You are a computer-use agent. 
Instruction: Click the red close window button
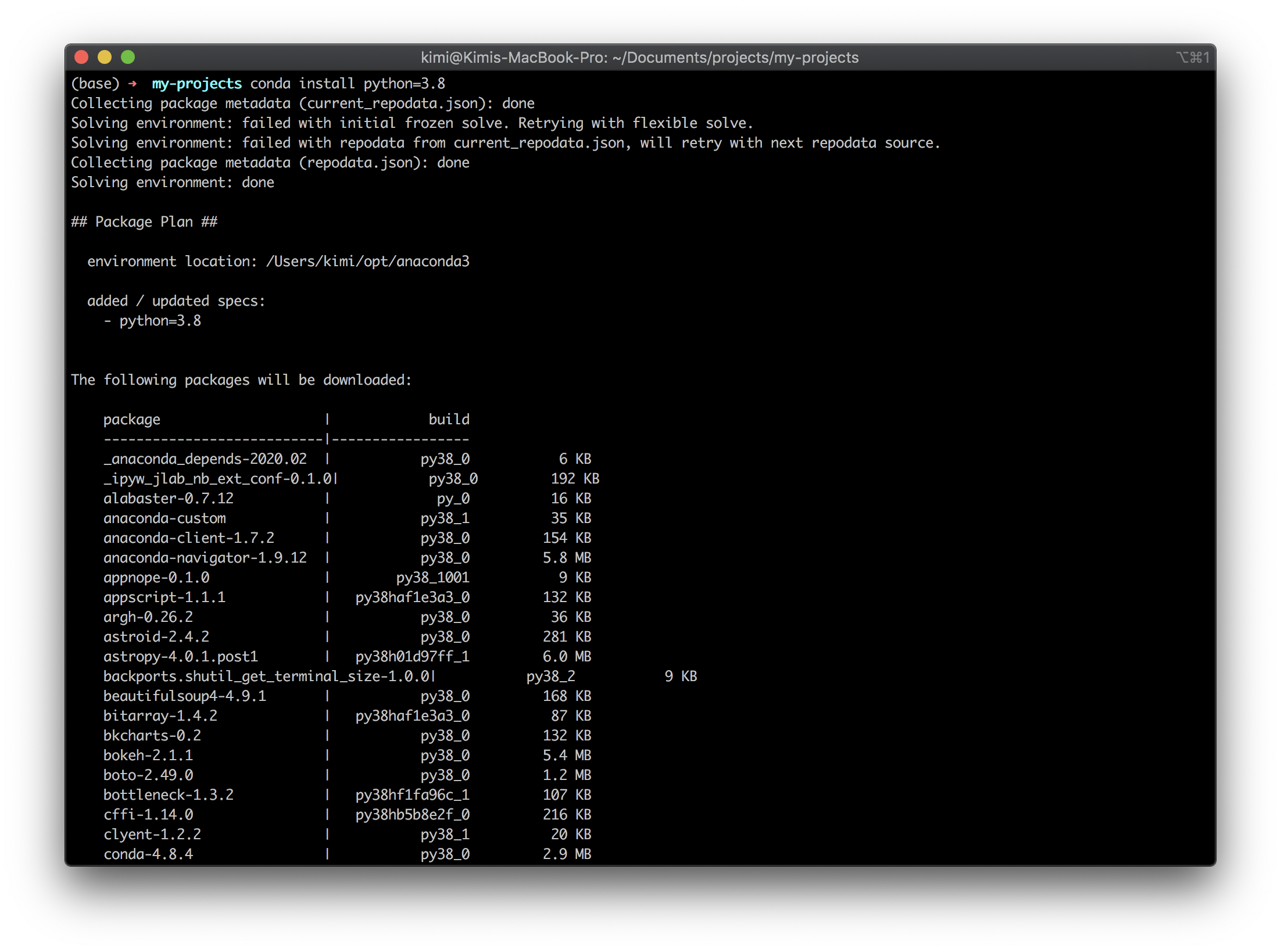(81, 57)
